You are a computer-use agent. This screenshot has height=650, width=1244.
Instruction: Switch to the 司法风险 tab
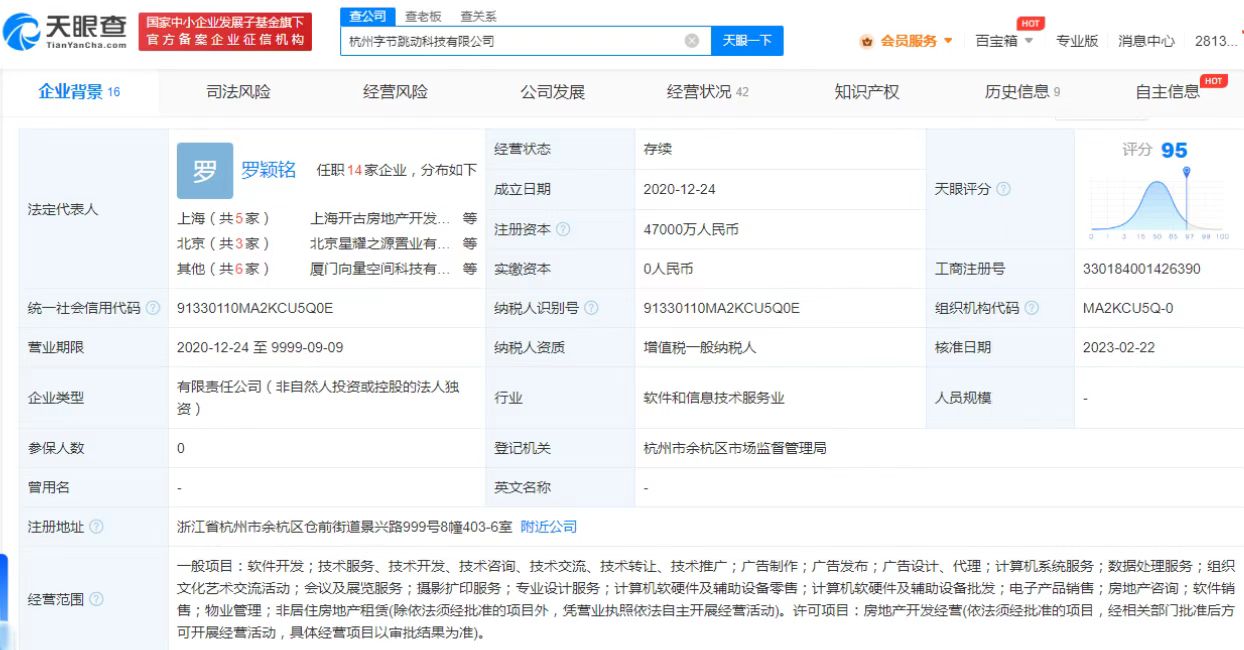point(238,92)
